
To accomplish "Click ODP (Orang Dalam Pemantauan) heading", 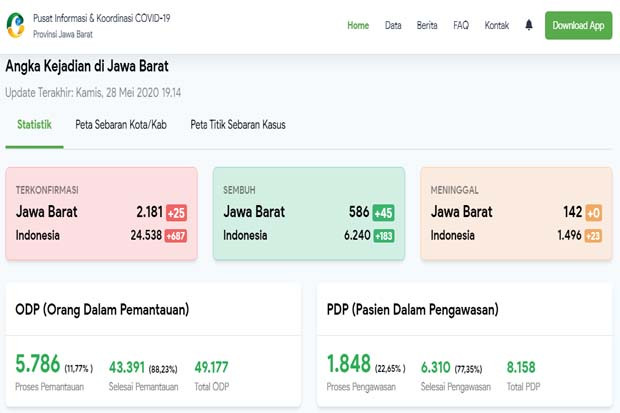I will coord(102,309).
